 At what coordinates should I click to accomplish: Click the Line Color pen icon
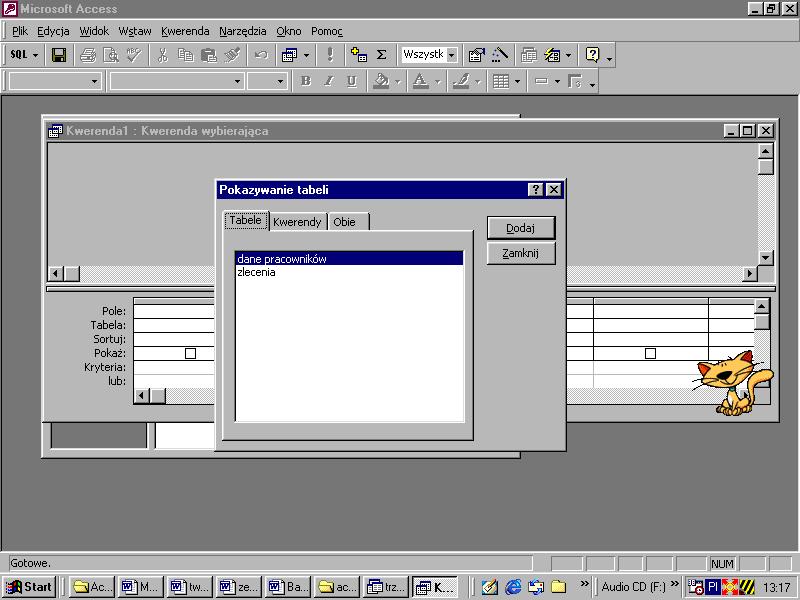click(x=461, y=81)
